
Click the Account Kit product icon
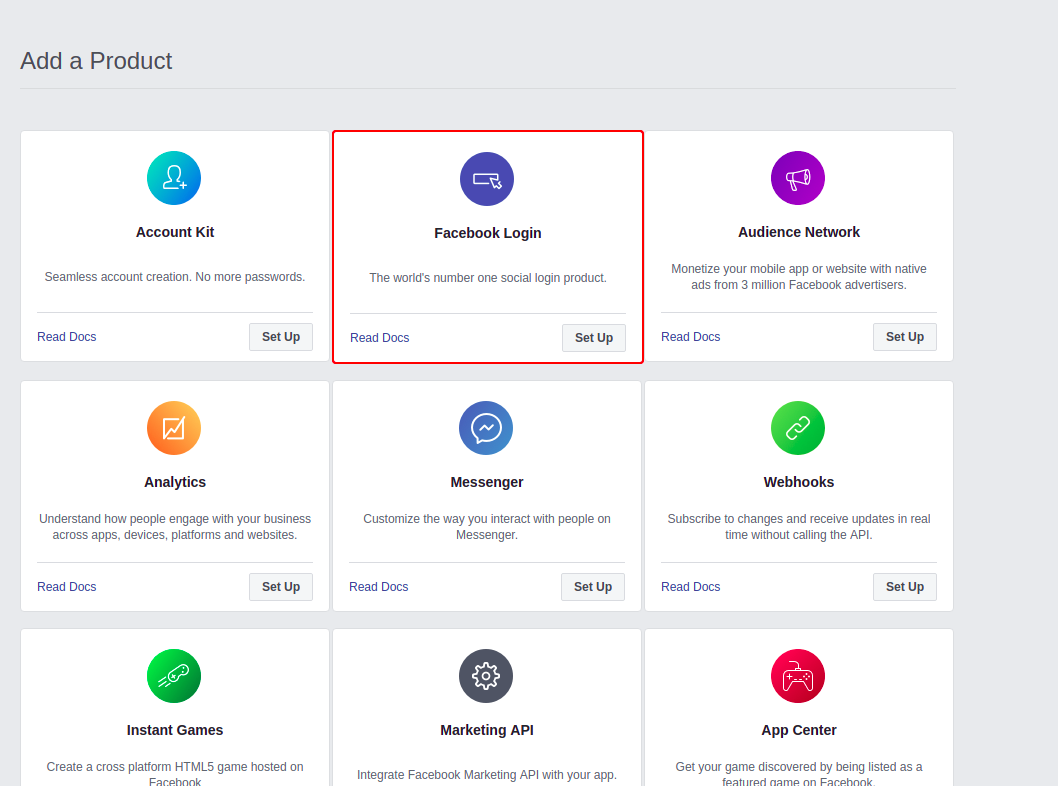(174, 178)
